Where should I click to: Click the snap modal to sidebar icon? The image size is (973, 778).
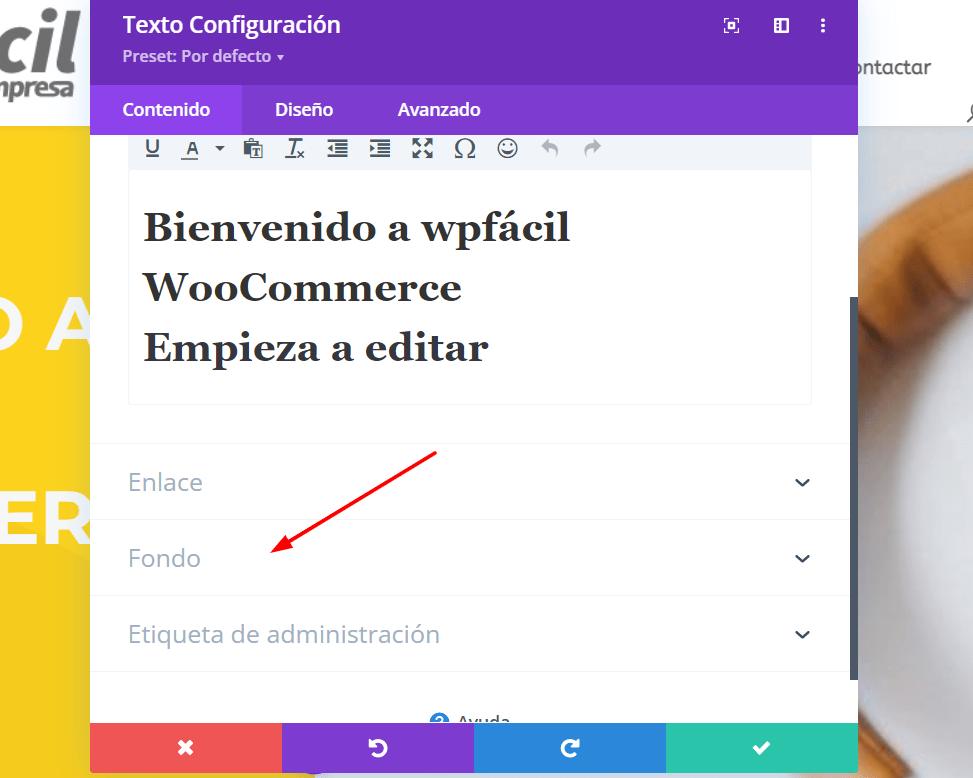point(781,25)
